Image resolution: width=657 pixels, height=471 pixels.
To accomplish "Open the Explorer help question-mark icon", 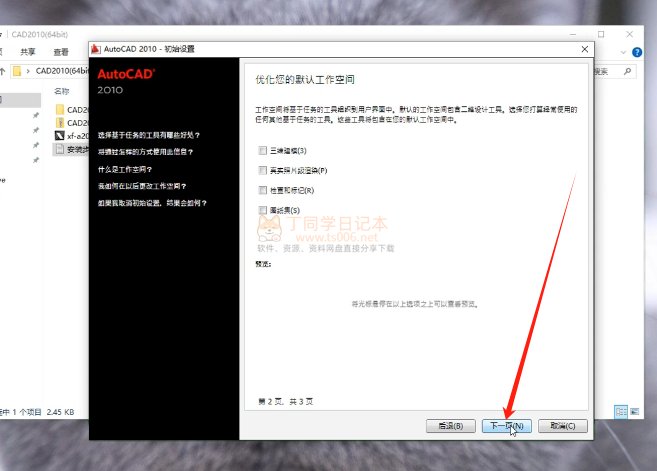I will (637, 52).
